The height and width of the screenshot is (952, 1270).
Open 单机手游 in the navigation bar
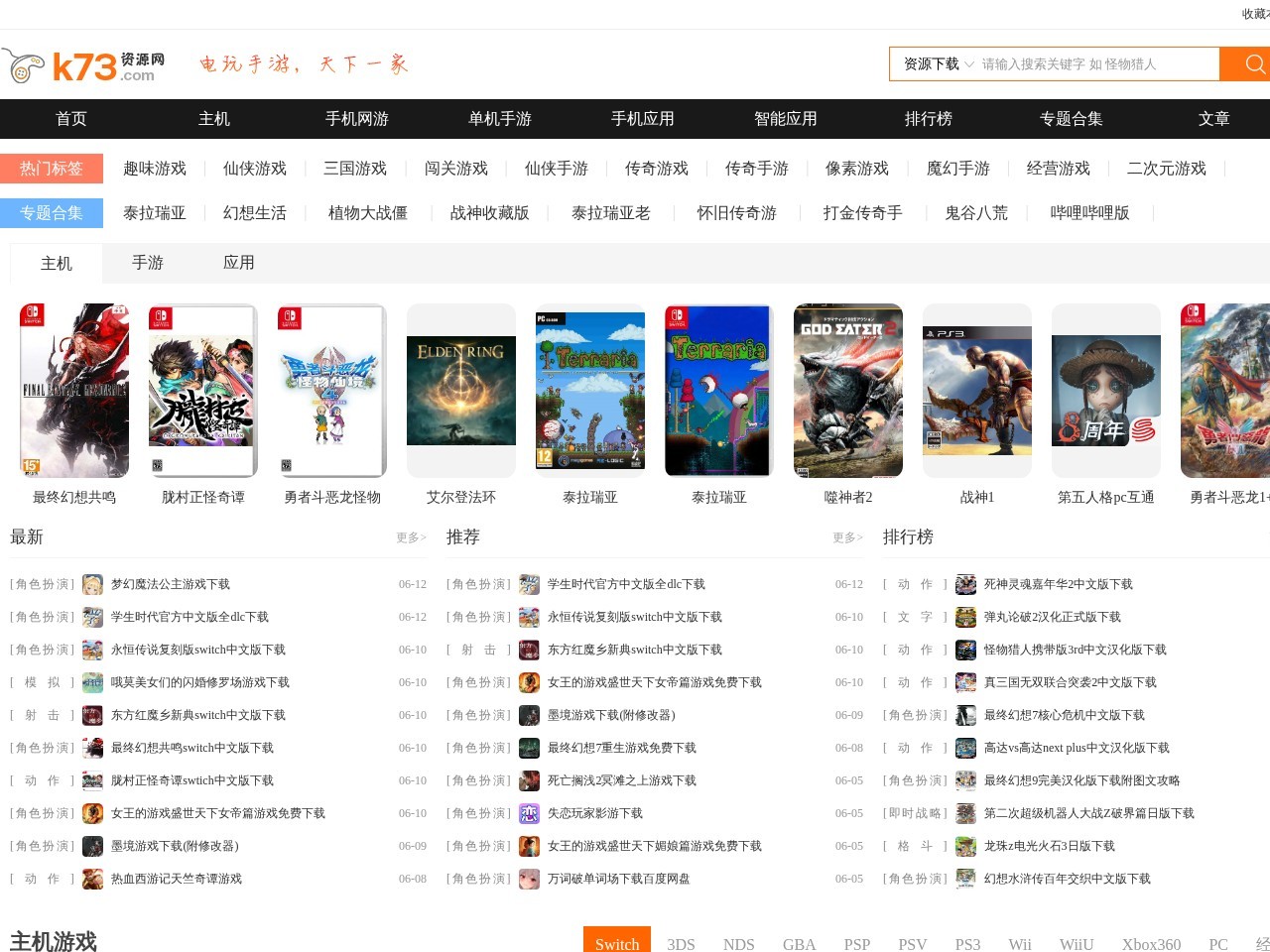click(500, 119)
